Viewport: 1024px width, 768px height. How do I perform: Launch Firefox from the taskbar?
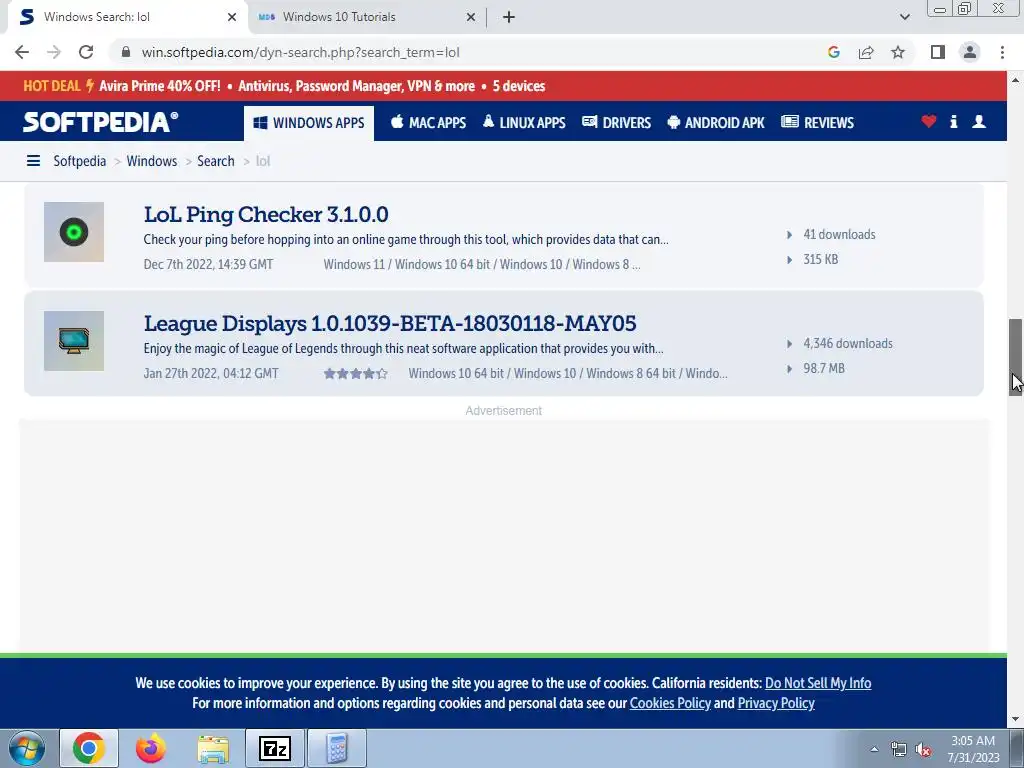point(151,748)
